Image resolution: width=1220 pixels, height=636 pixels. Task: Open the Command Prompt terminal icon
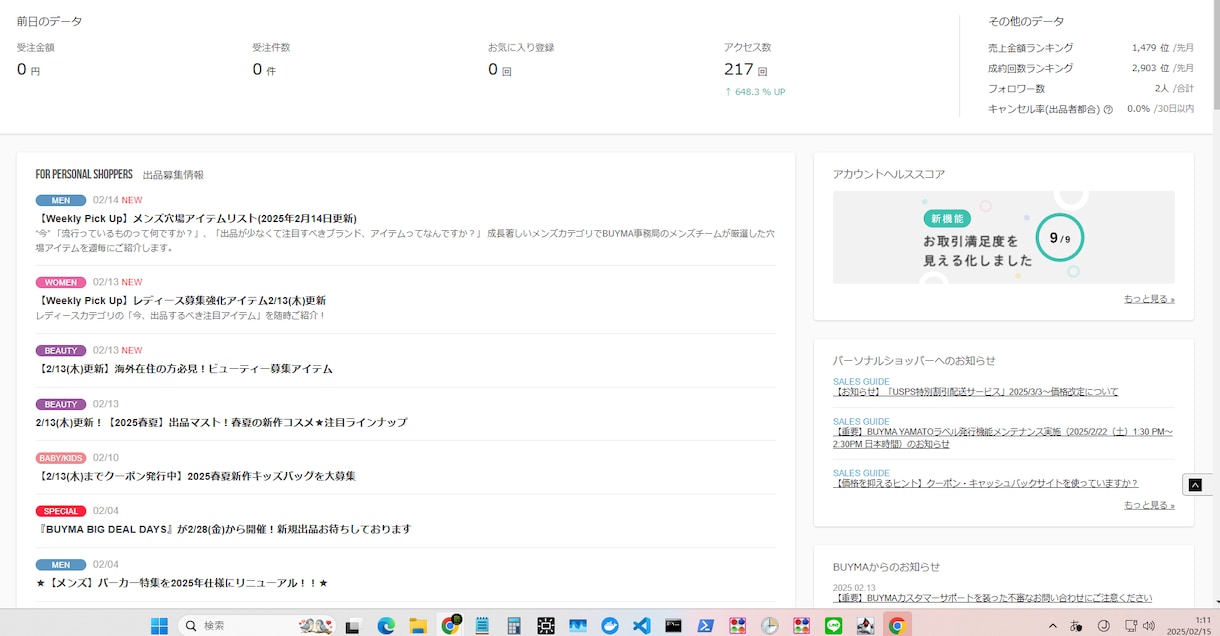674,626
